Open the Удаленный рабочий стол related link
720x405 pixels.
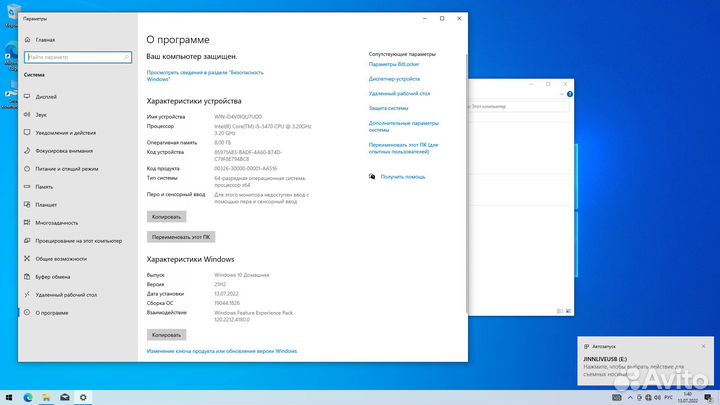pos(399,94)
